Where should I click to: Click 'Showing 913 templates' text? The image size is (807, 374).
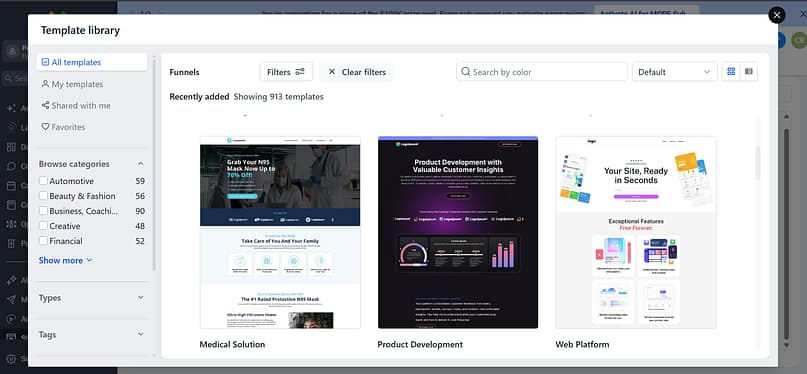(278, 97)
